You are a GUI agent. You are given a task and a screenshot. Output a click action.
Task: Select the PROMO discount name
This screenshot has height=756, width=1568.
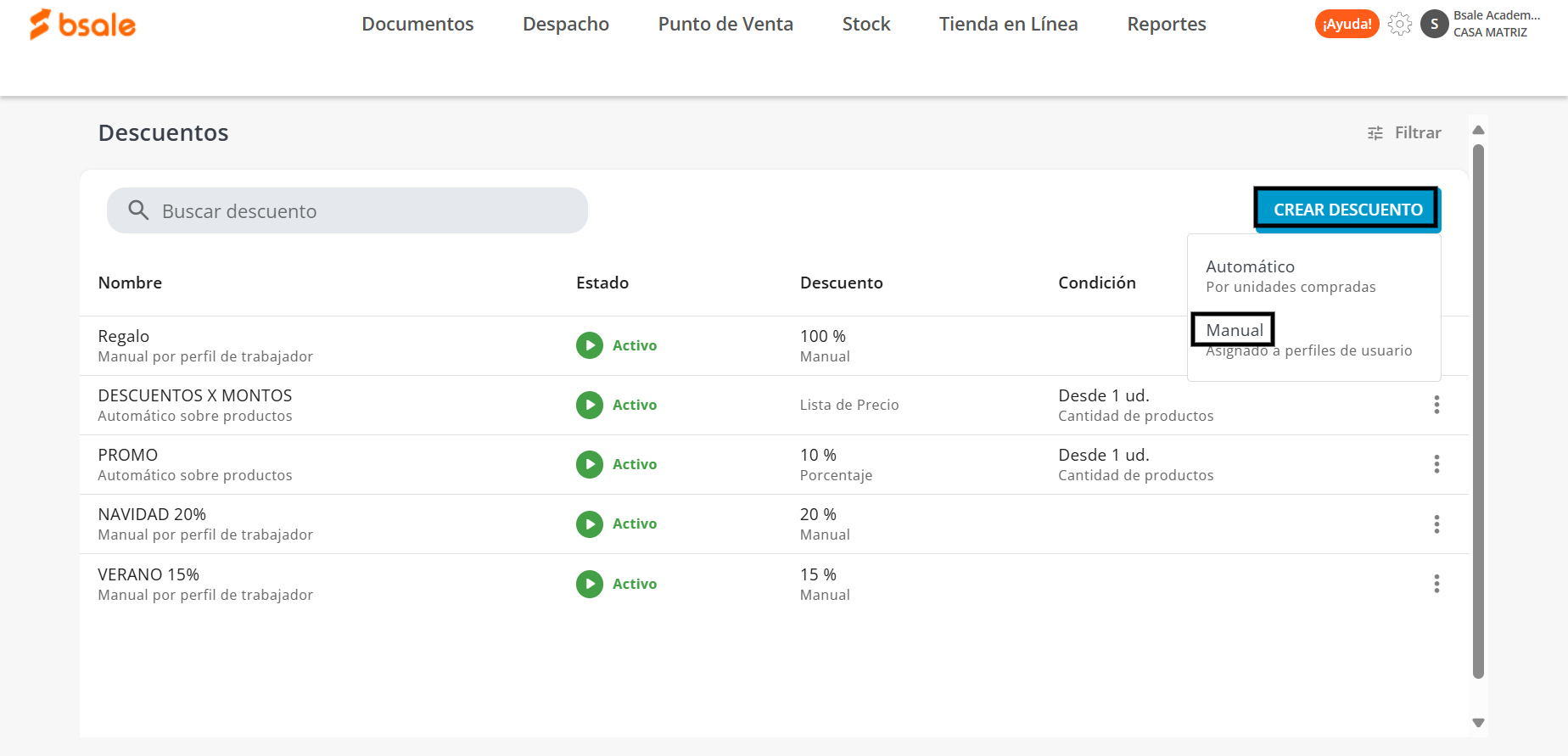click(128, 455)
